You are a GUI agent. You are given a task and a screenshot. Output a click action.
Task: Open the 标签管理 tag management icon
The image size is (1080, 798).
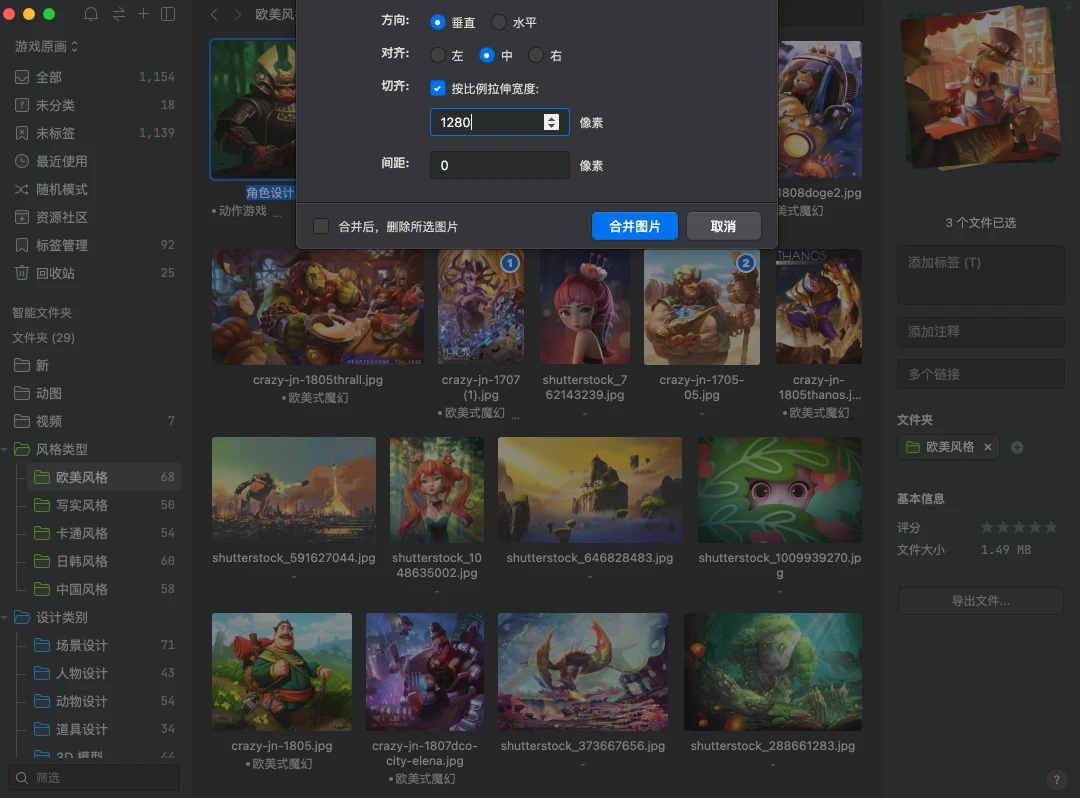[x=22, y=245]
